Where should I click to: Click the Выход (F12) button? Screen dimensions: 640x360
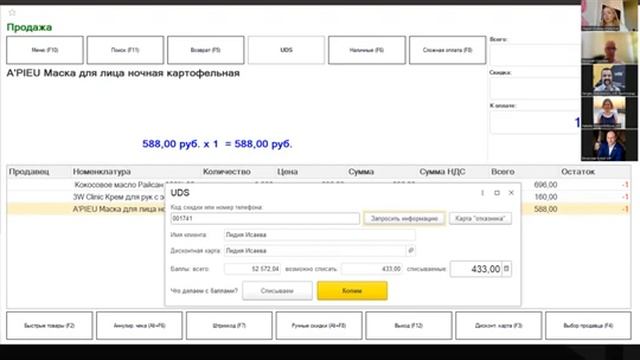click(409, 326)
